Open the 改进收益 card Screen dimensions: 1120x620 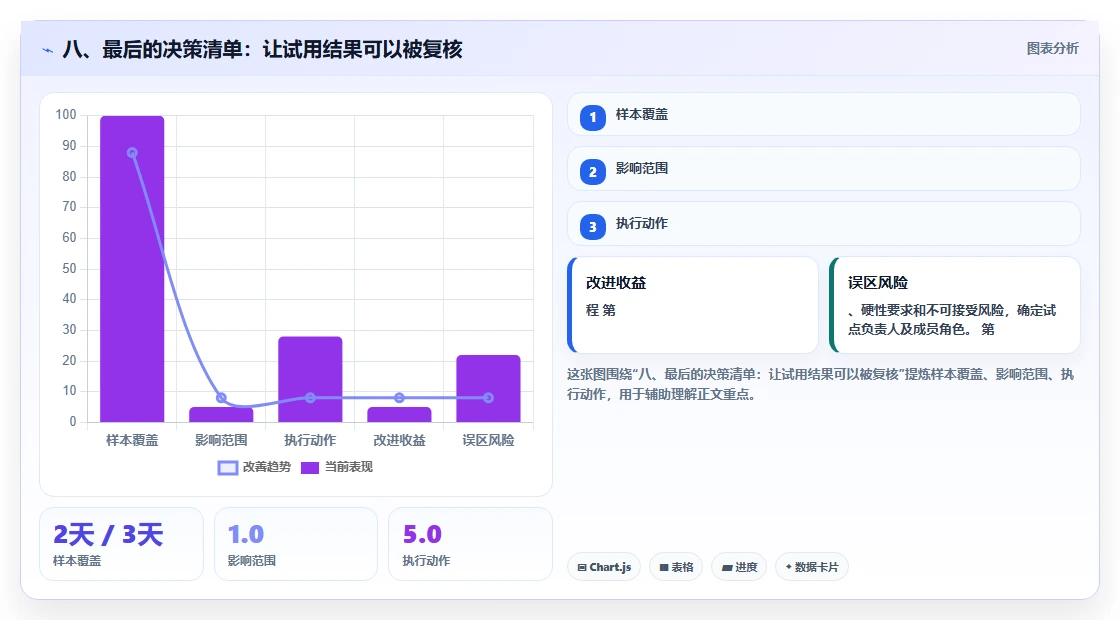tap(693, 305)
